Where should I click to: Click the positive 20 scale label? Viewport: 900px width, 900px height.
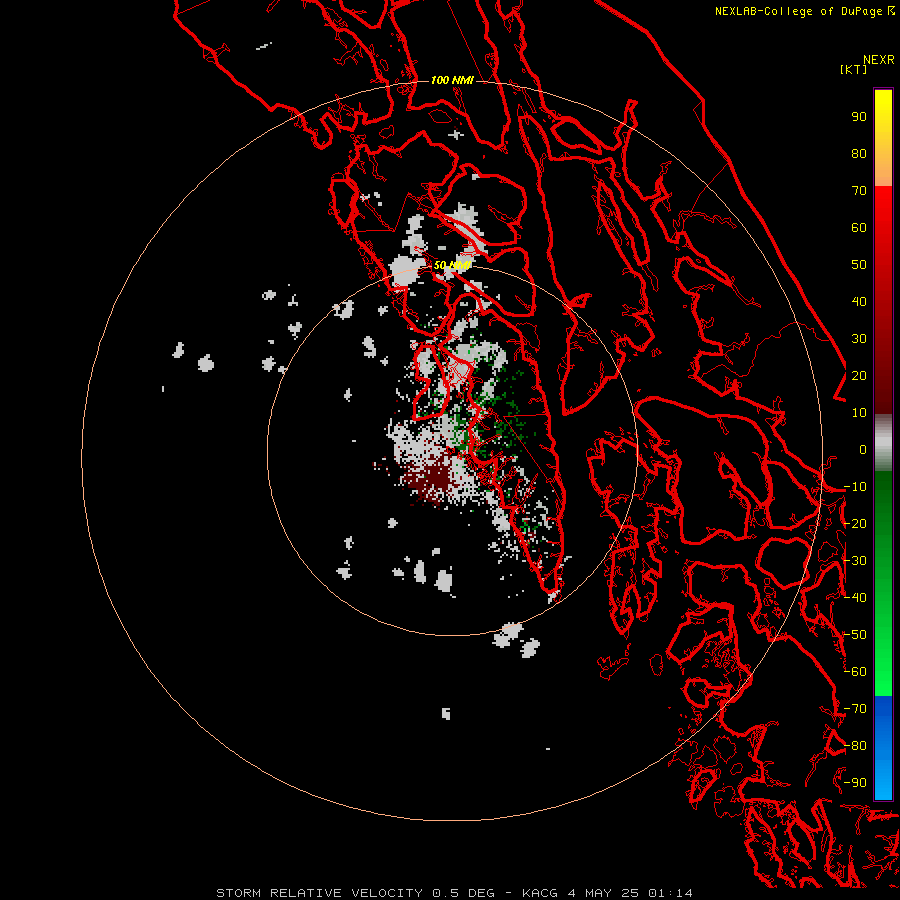[x=859, y=376]
